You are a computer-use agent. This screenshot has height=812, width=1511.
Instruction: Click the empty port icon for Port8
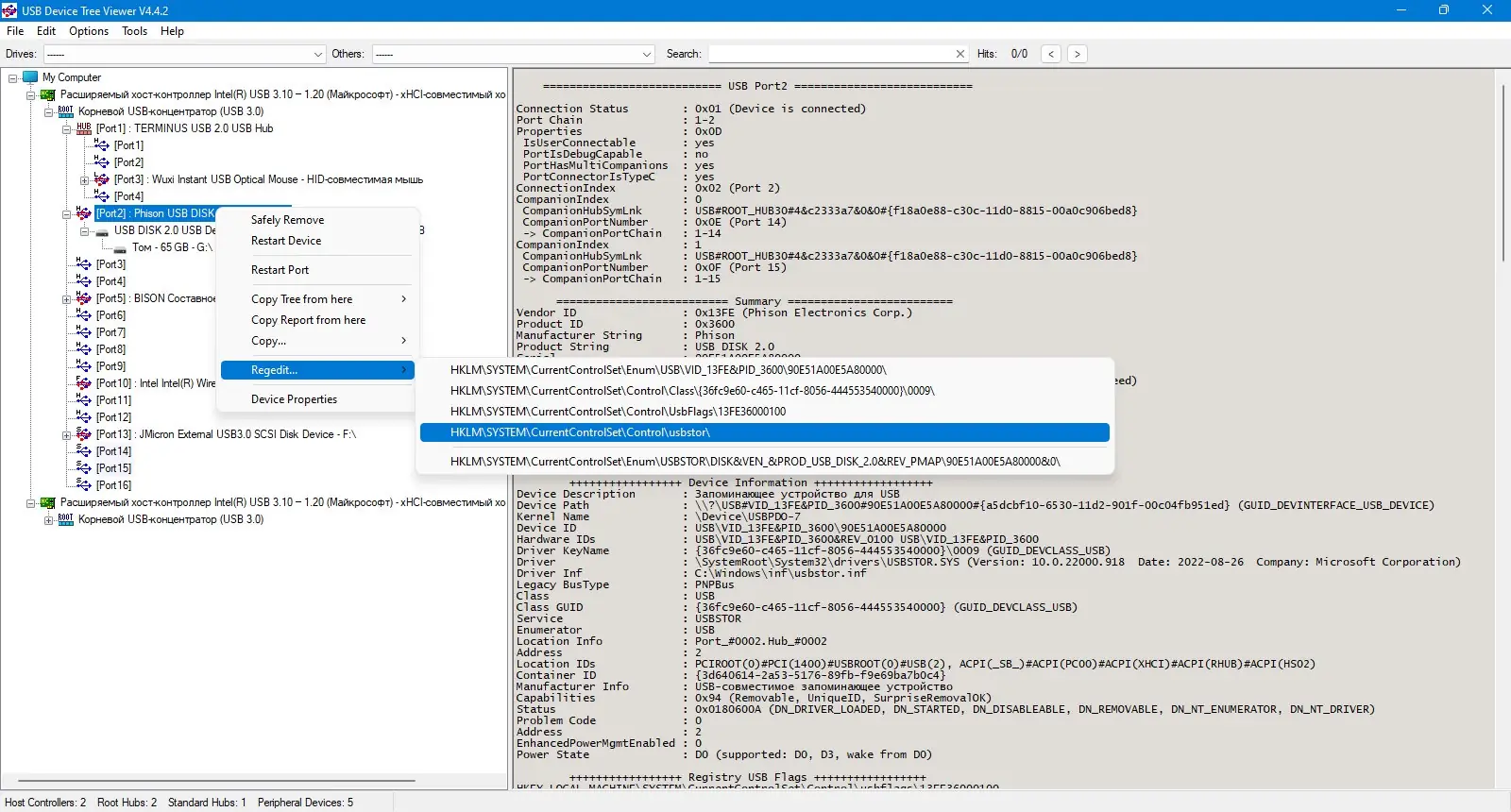[x=84, y=349]
